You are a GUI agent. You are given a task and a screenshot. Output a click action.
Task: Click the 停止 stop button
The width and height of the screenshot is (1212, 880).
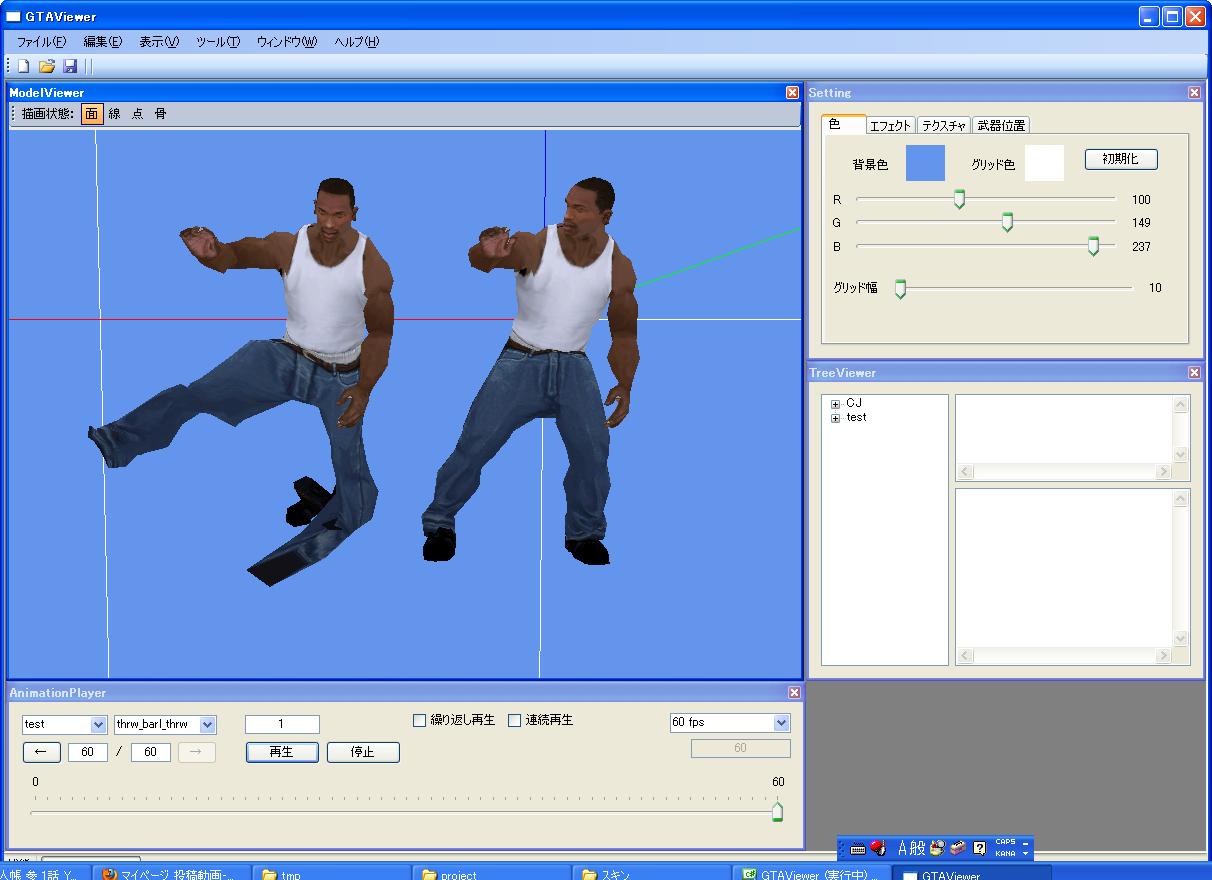pyautogui.click(x=363, y=752)
